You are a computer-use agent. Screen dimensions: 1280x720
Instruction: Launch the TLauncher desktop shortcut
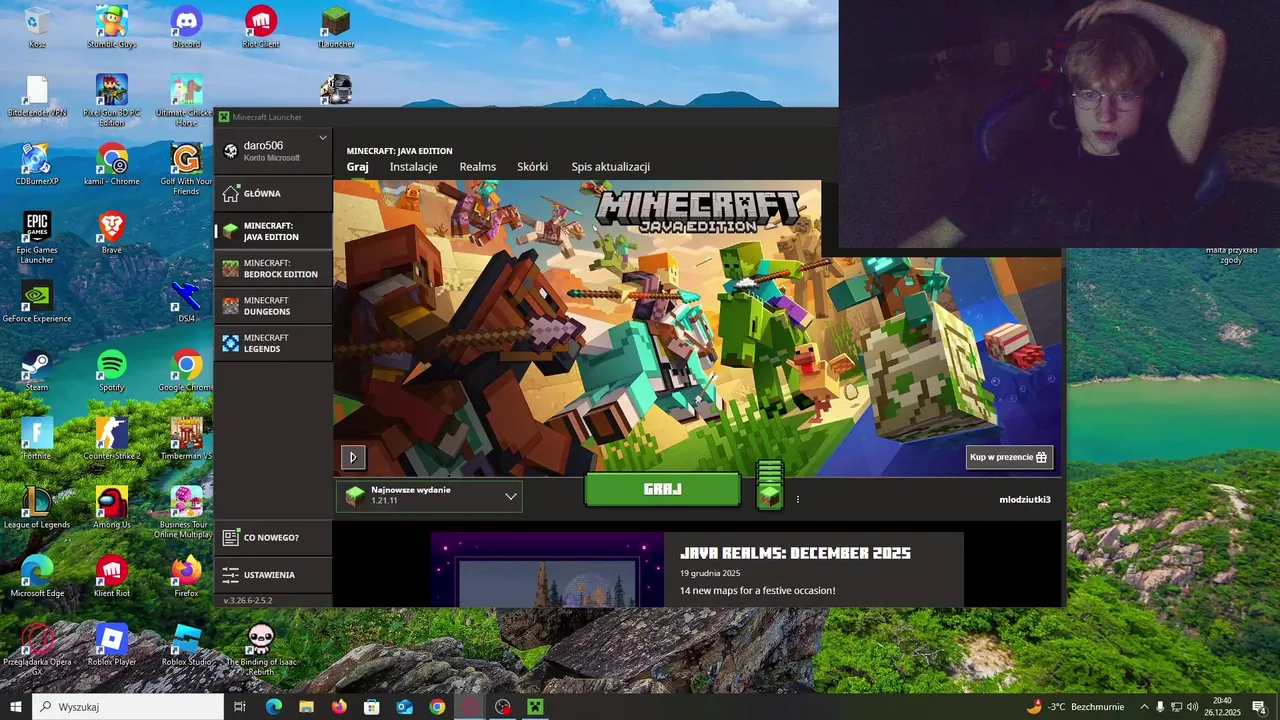point(336,27)
